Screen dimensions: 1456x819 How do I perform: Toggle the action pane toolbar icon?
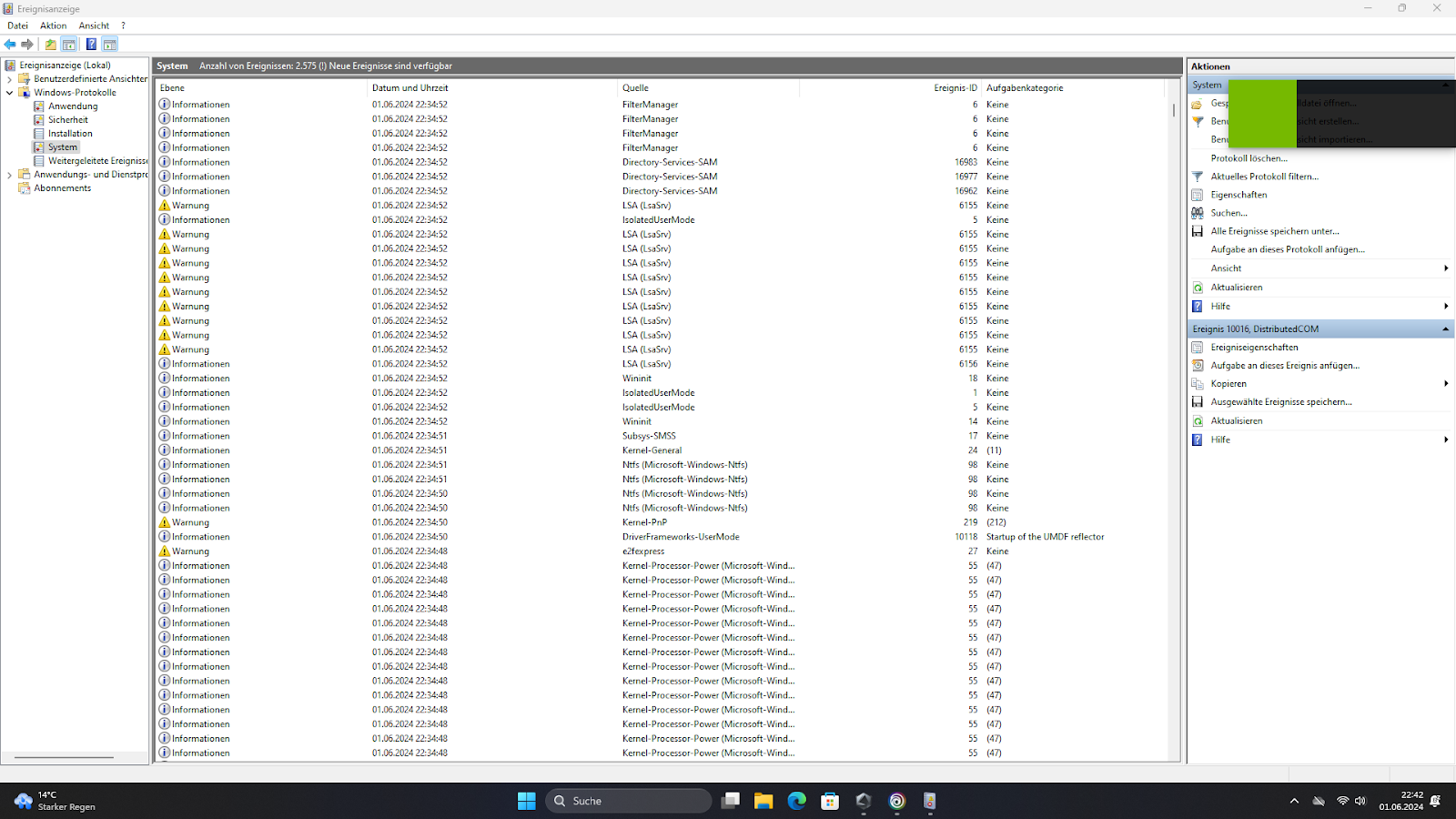(x=110, y=45)
